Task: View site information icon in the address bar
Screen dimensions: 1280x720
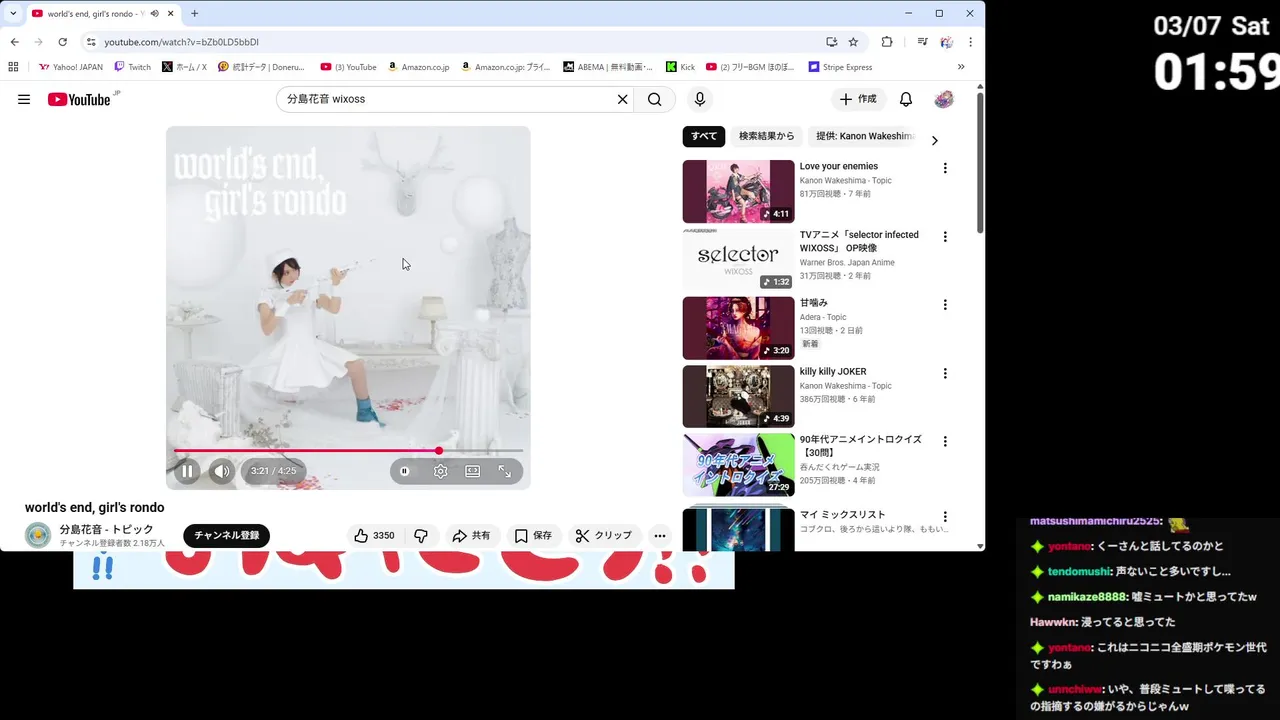Action: 91,42
